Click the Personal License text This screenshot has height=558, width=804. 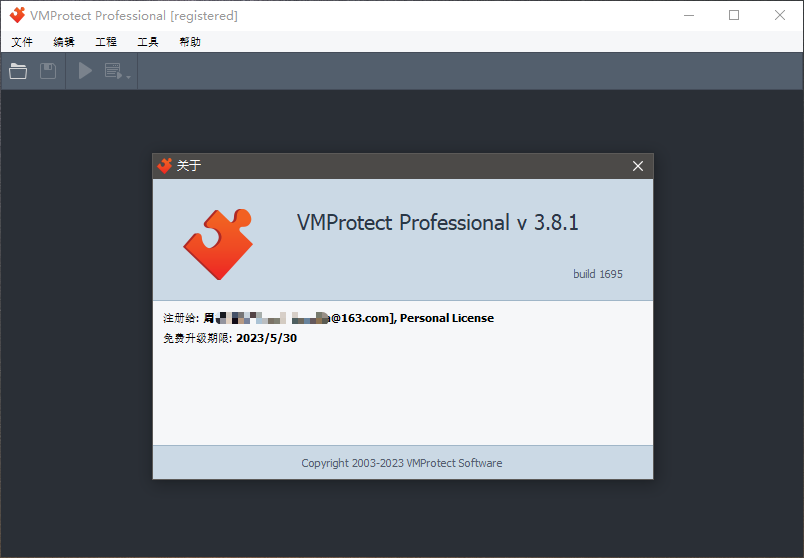click(x=447, y=318)
